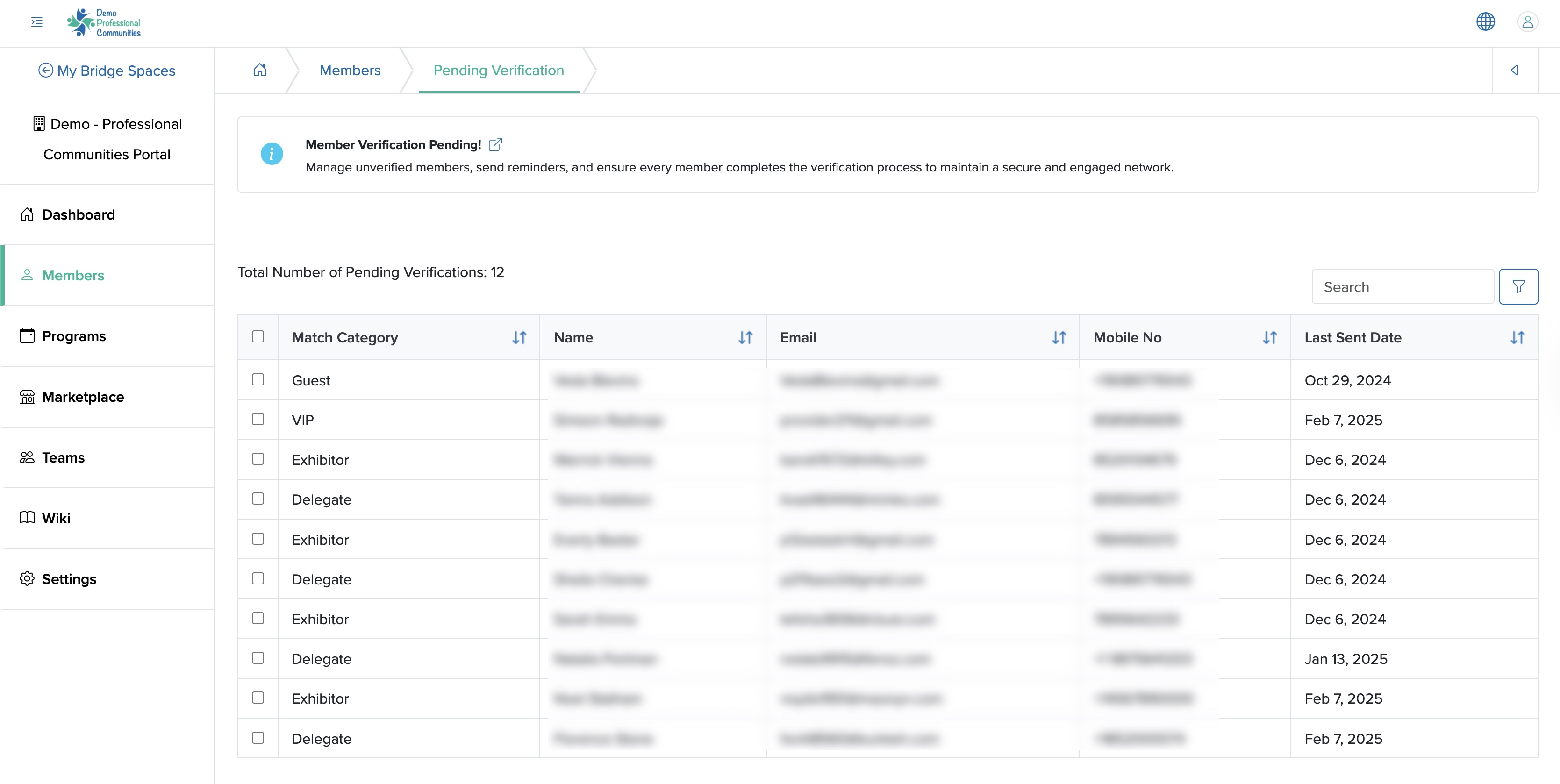Viewport: 1560px width, 784px height.
Task: Click the Member Verification Pending! heading
Action: 393,145
